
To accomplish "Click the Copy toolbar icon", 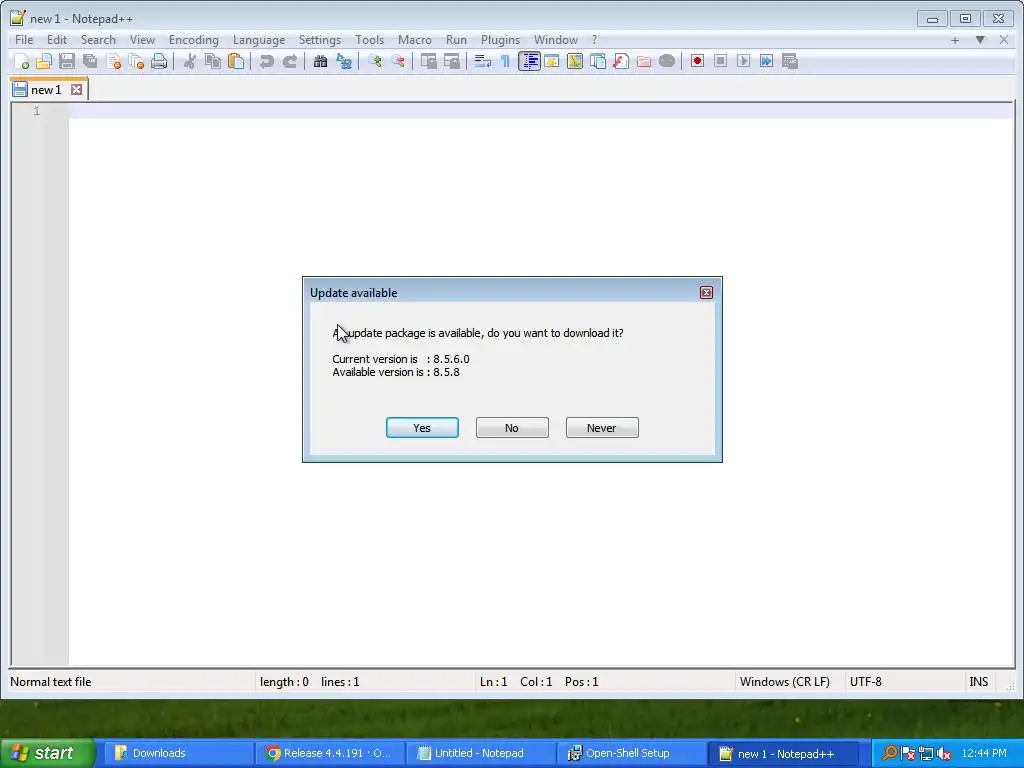I will tap(213, 61).
